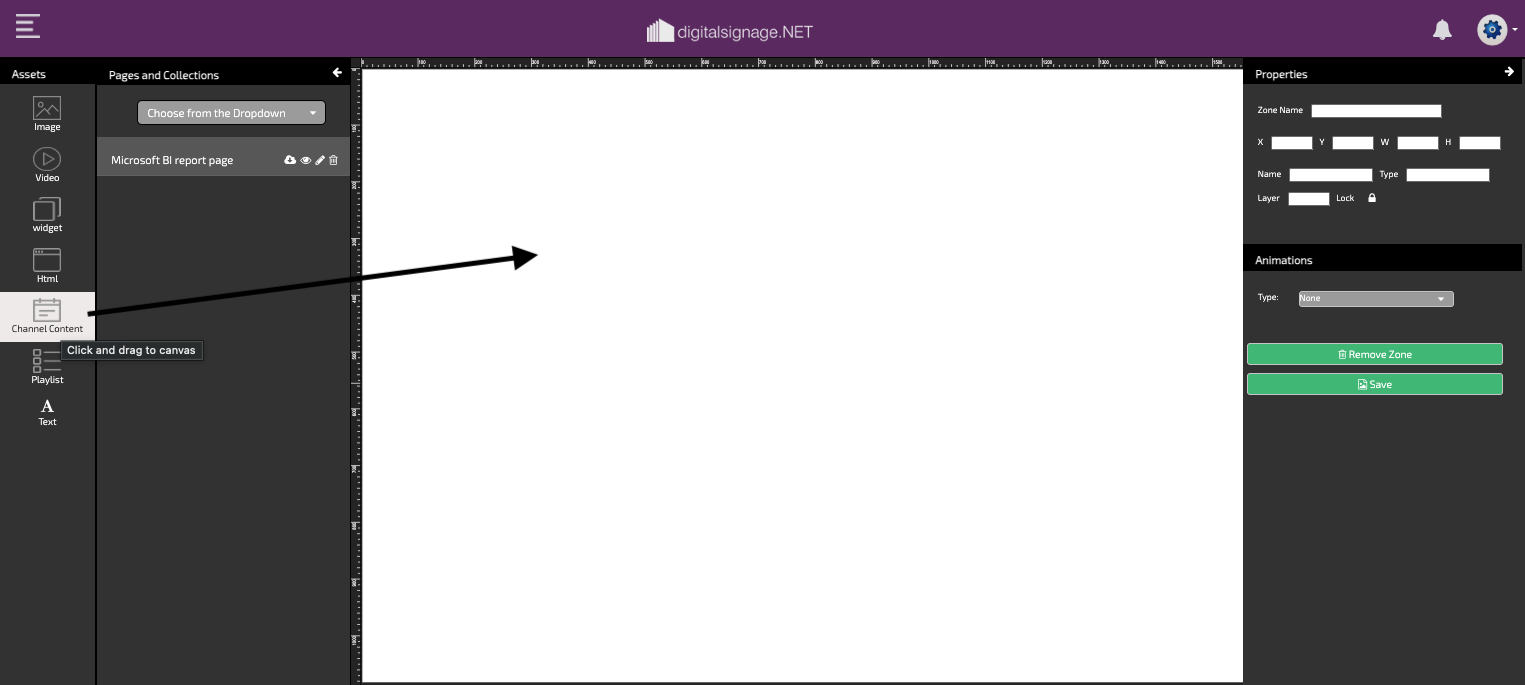Click the H height field
The image size is (1525, 685).
coord(1480,143)
